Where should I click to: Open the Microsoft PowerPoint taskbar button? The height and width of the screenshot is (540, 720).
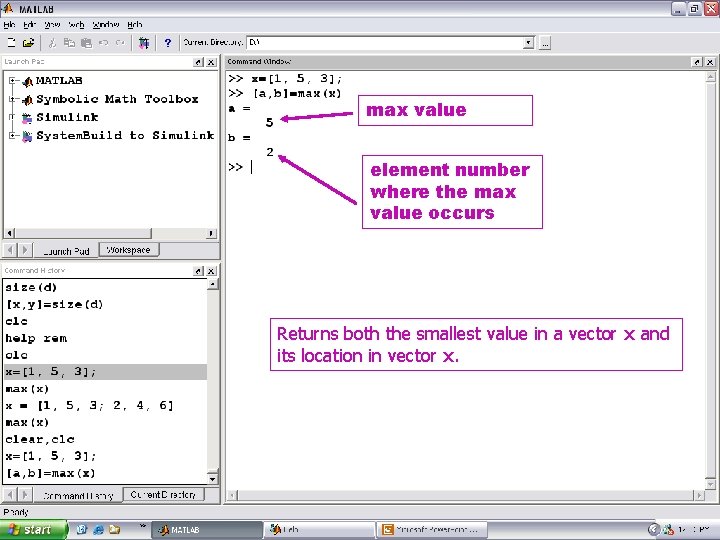click(x=431, y=530)
